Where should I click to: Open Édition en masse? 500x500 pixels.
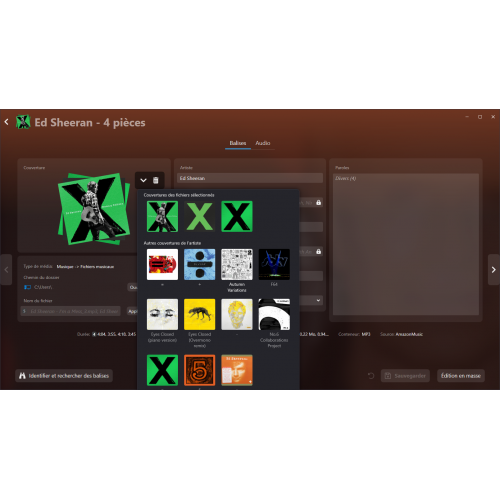pos(461,376)
